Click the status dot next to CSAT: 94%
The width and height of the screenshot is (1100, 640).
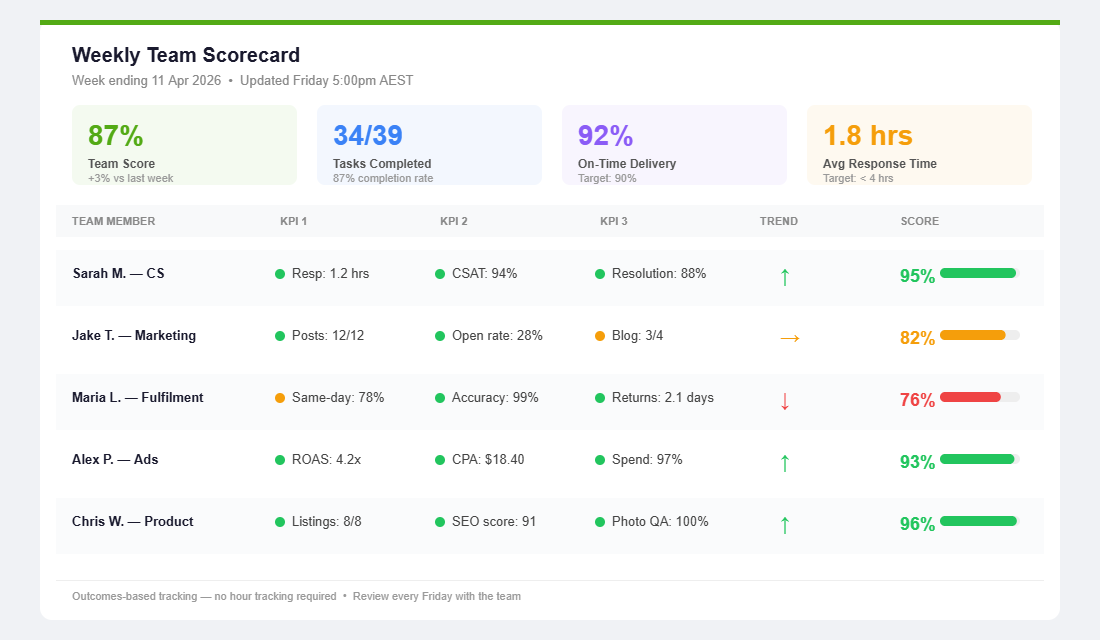[438, 272]
